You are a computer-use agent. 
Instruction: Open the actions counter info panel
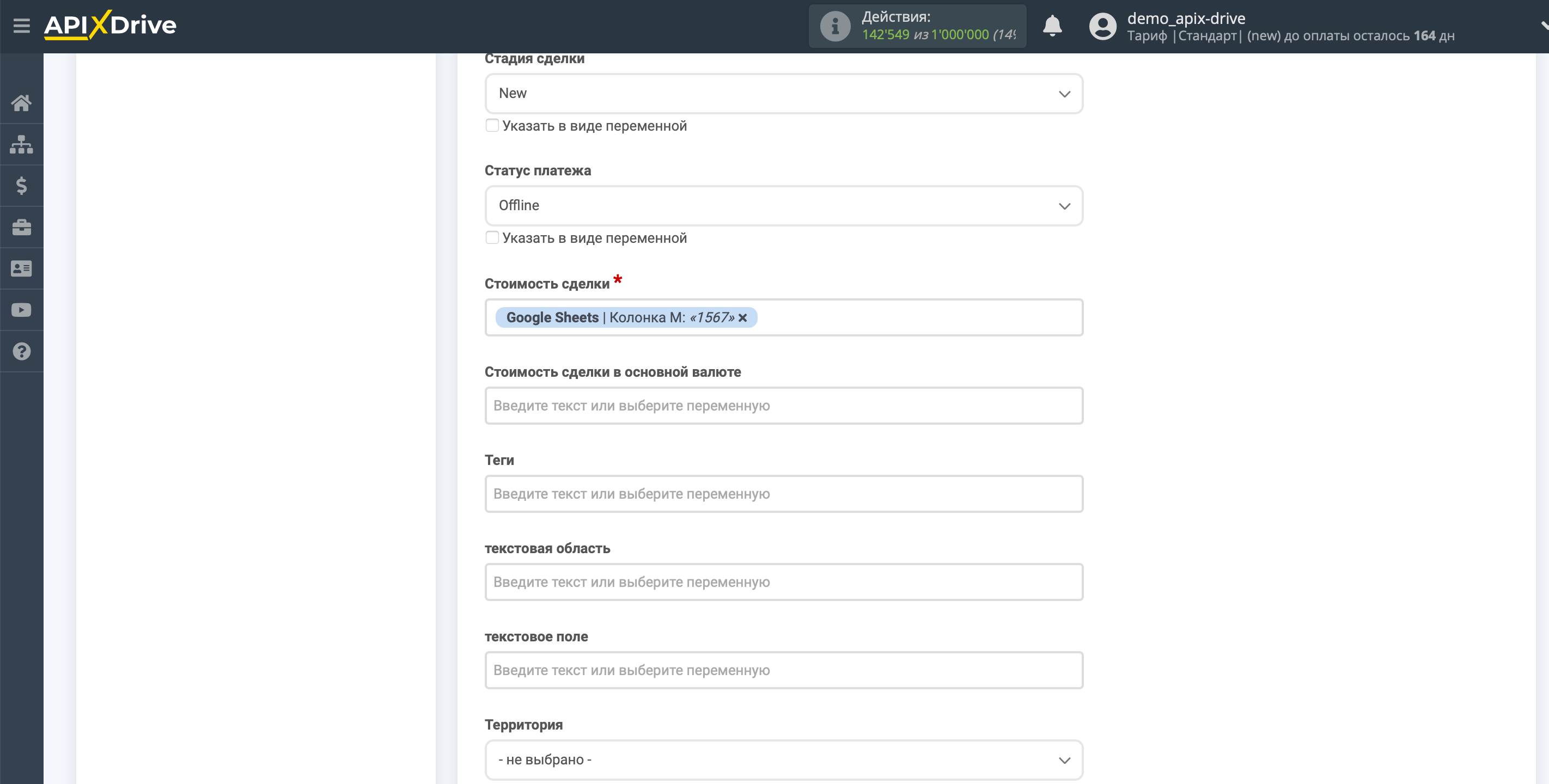point(832,26)
